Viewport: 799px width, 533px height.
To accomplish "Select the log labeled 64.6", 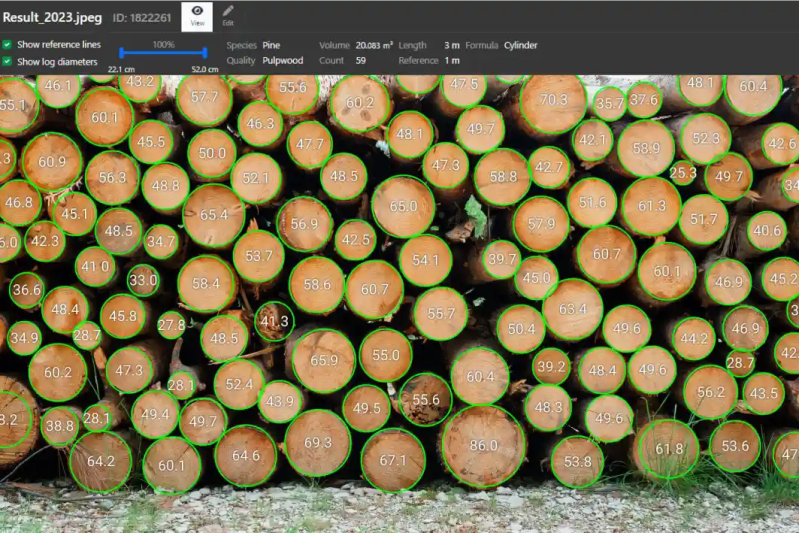I will pyautogui.click(x=246, y=456).
